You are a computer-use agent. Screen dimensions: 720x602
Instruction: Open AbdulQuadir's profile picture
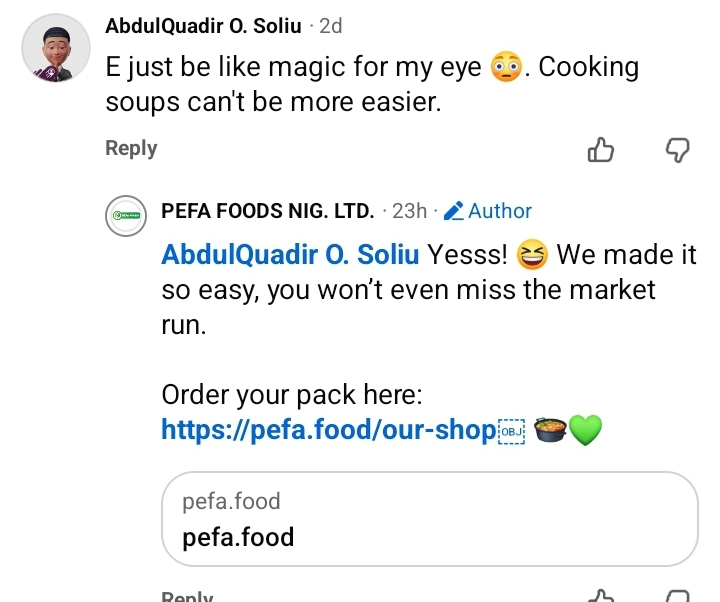pyautogui.click(x=56, y=47)
